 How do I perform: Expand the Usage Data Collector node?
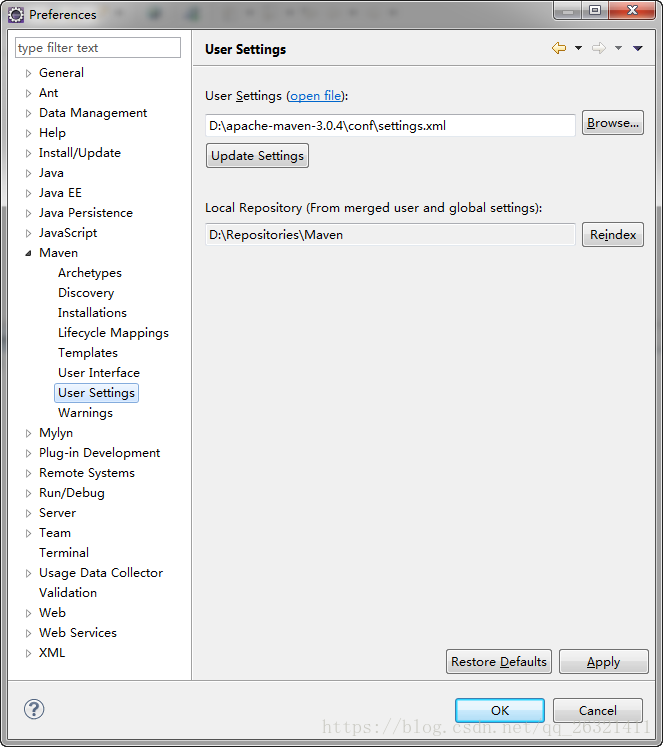click(x=28, y=574)
